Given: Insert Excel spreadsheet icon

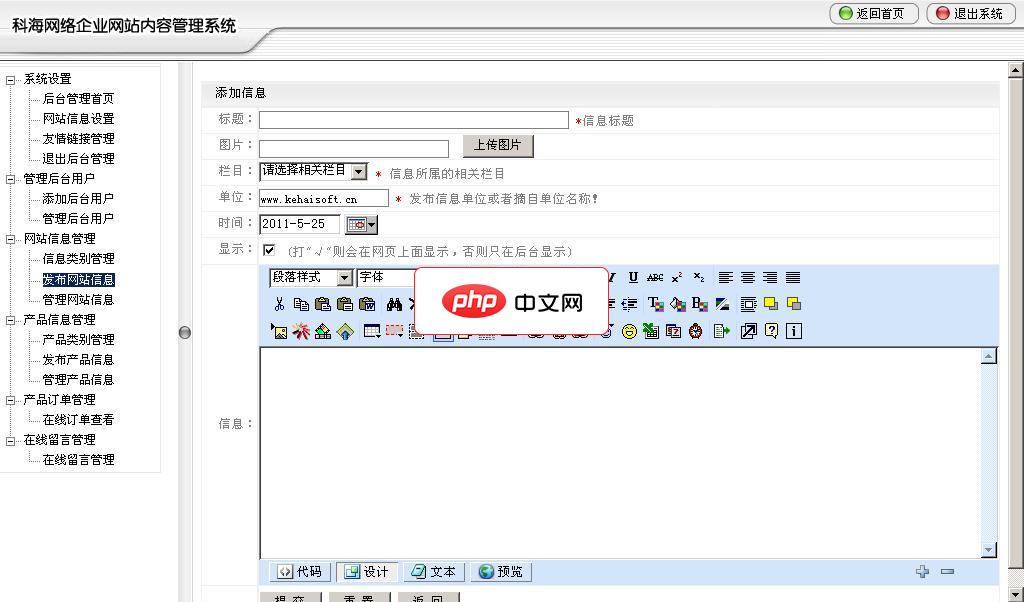Looking at the screenshot, I should [x=651, y=331].
